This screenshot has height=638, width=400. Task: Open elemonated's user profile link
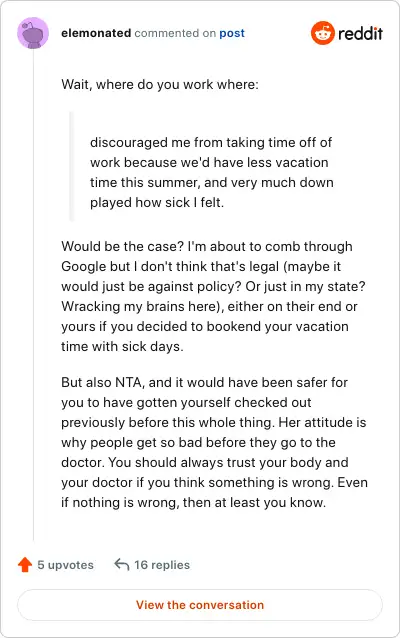point(96,33)
